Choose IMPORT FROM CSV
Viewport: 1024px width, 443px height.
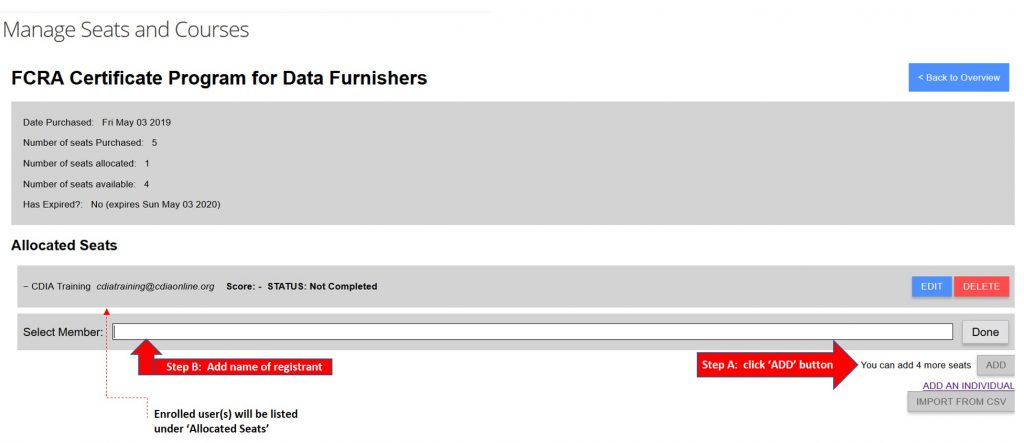(x=961, y=401)
